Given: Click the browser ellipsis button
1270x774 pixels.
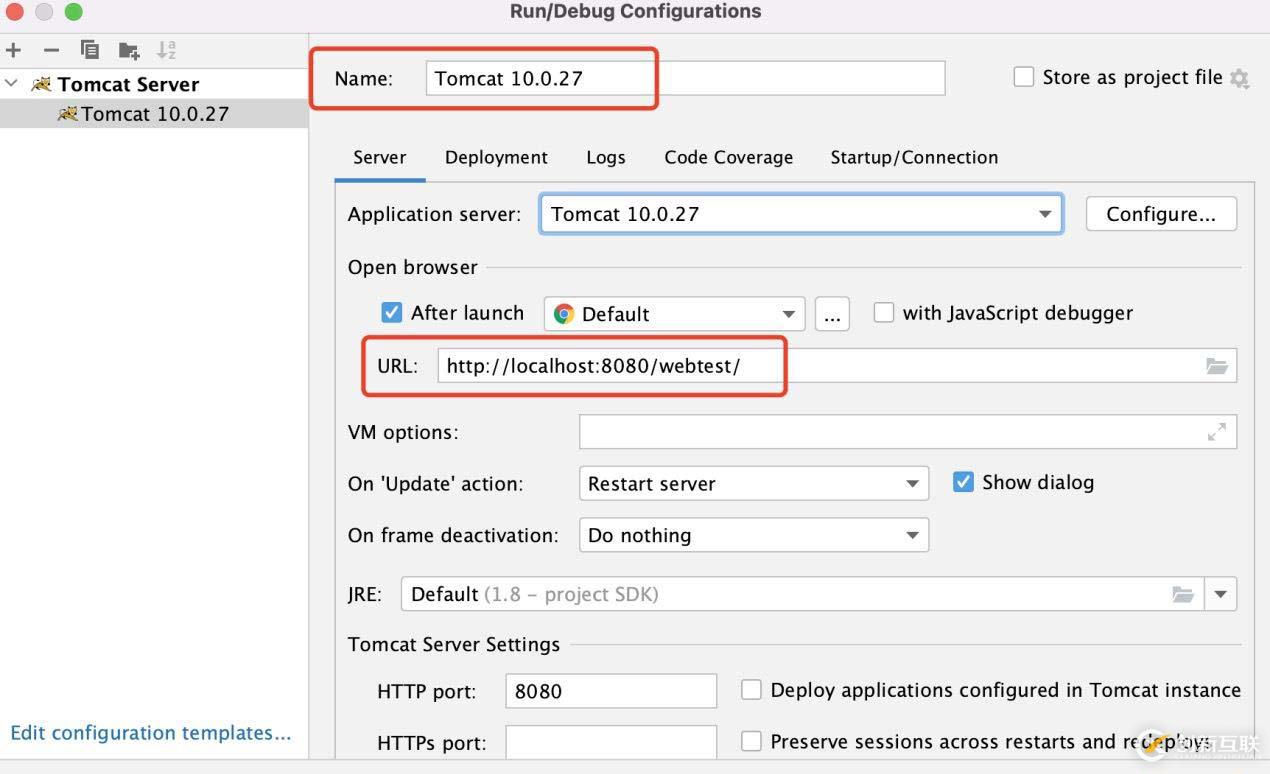Looking at the screenshot, I should click(x=832, y=314).
